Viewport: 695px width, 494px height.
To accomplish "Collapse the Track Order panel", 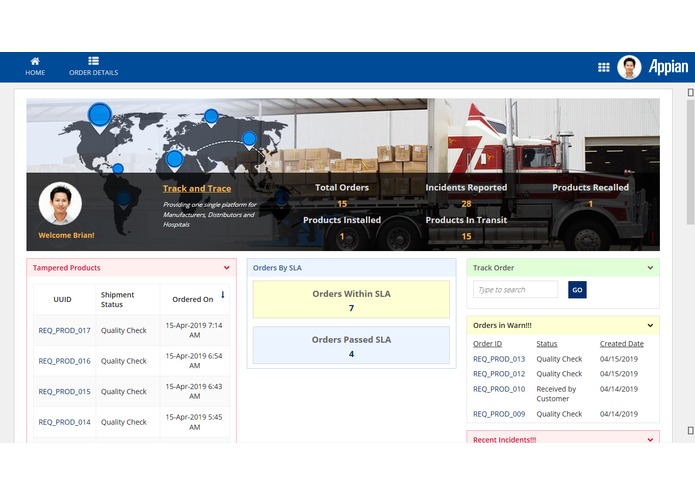I will (650, 268).
